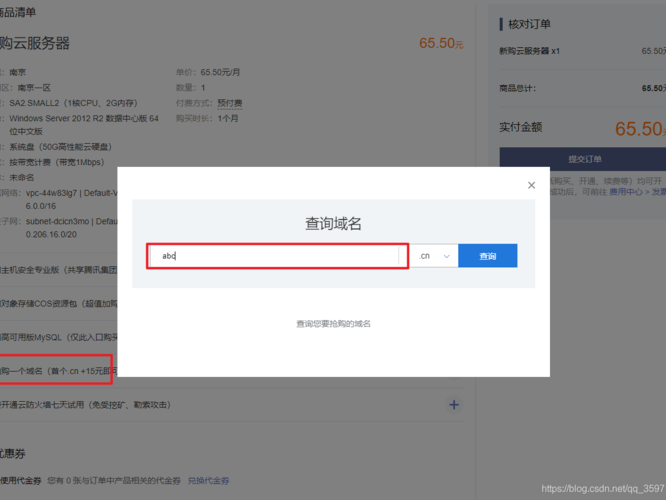Screen dimensions: 666x500
Task: Click the 对象存储COS资源包 add-on row
Action: [x=59, y=303]
